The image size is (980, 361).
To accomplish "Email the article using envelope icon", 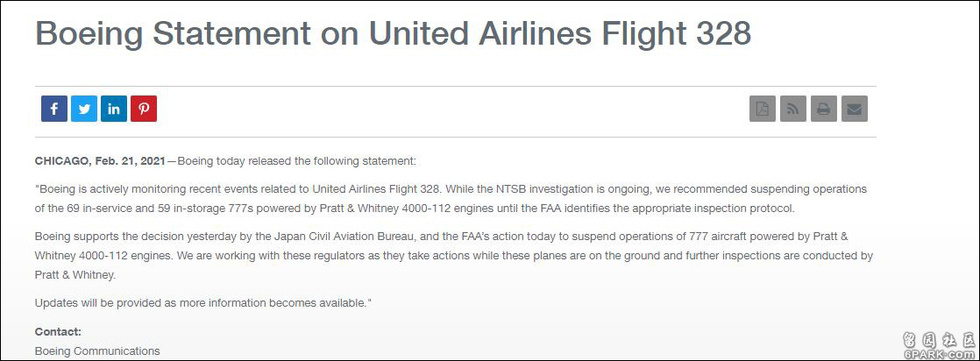I will (854, 109).
